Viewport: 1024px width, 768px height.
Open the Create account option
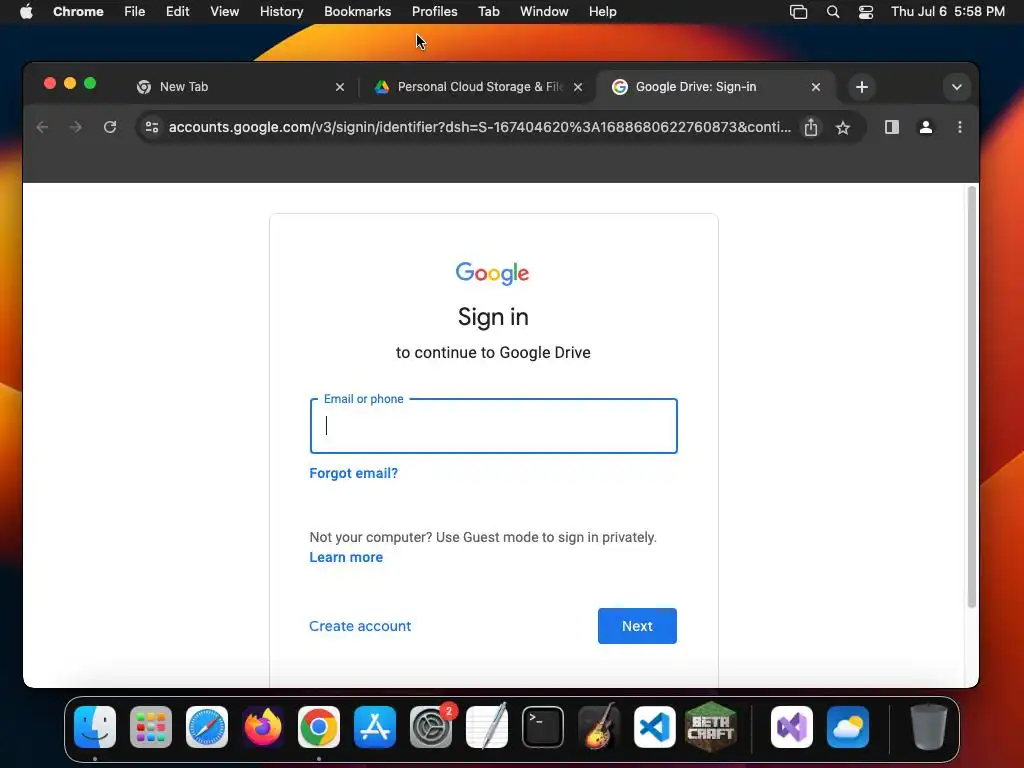[x=360, y=626]
